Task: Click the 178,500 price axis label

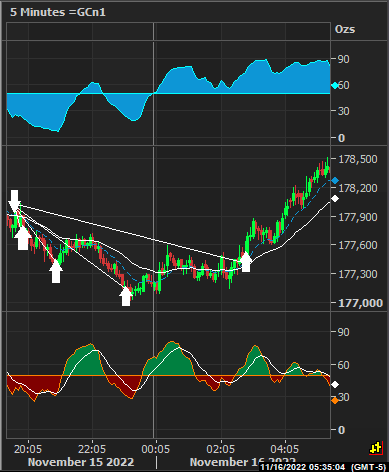Action: tap(358, 159)
